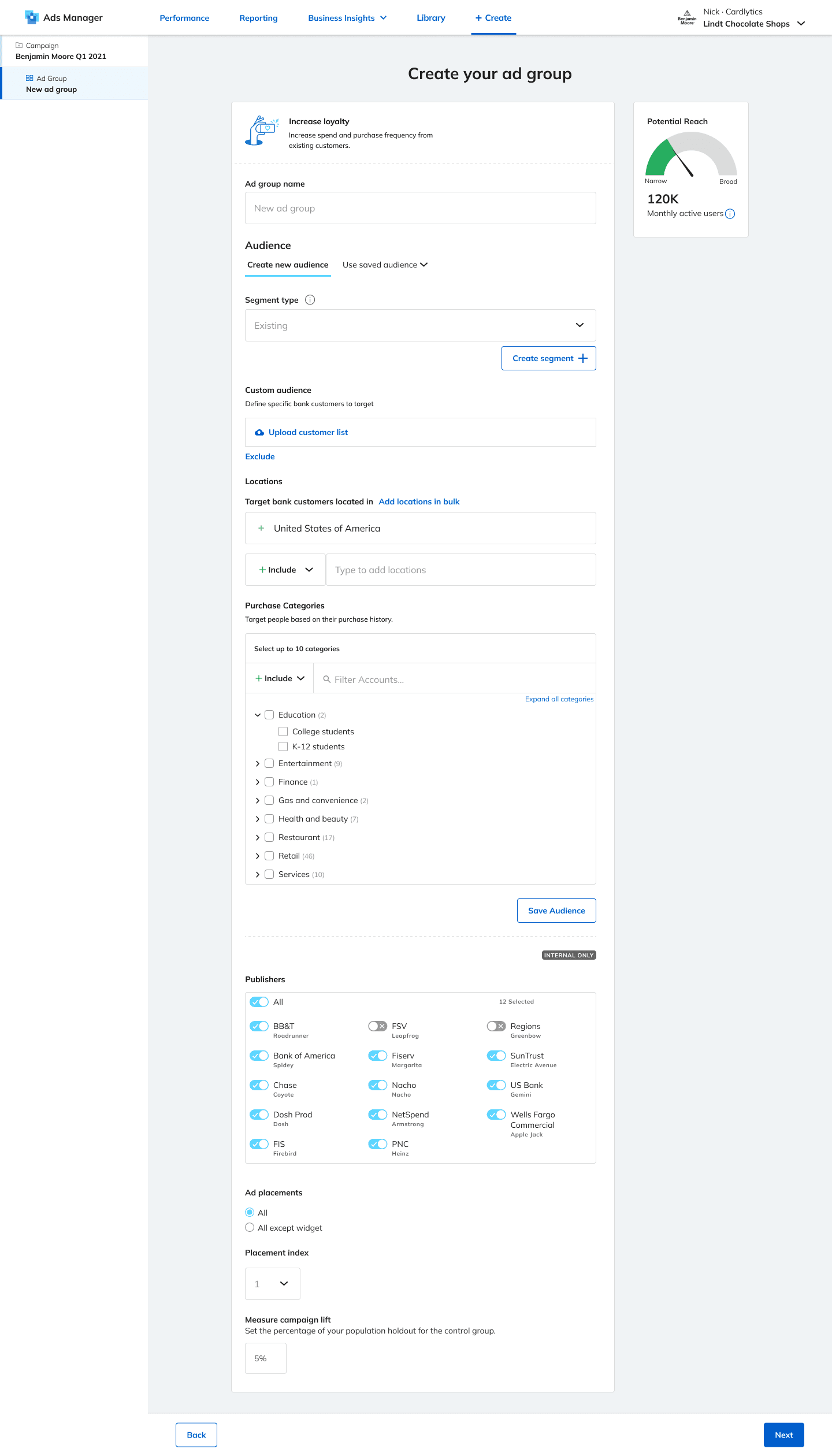
Task: Switch off the Fiserv publisher
Action: 378,1056
